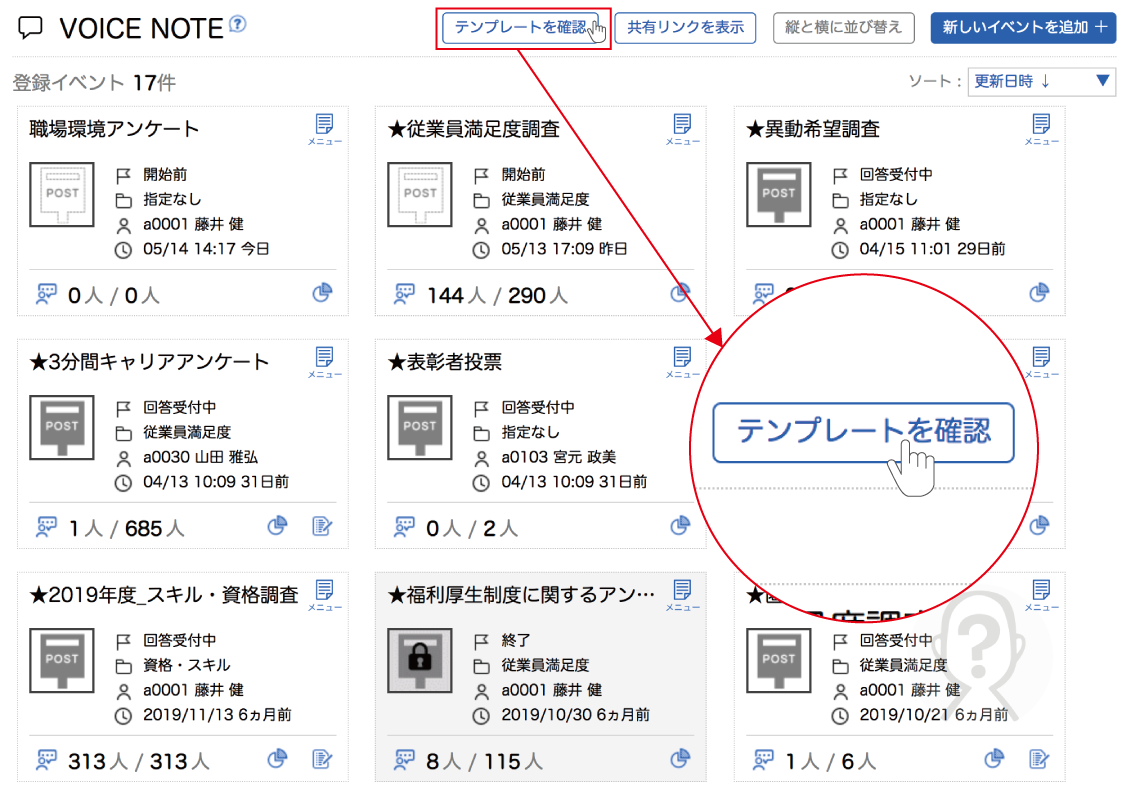Open the ソート 更新日時 dropdown

[1041, 82]
